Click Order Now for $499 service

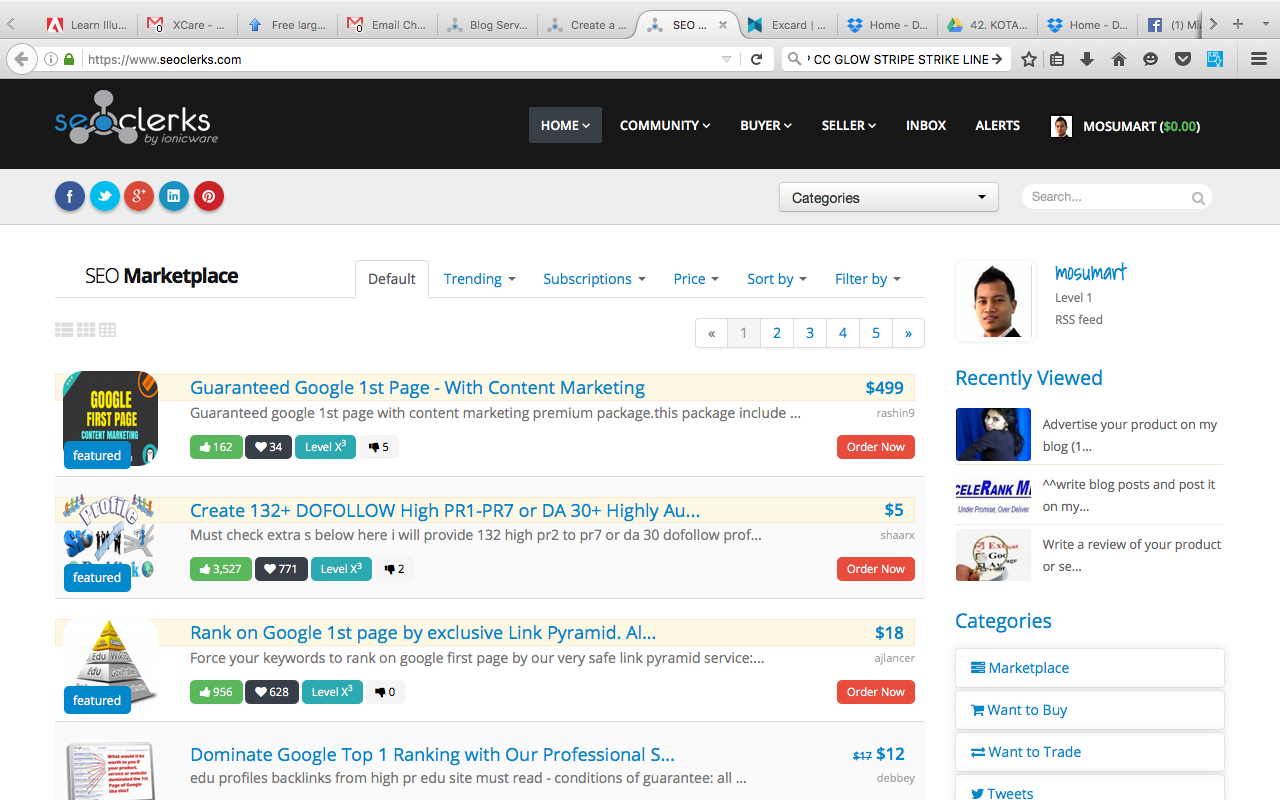click(875, 447)
